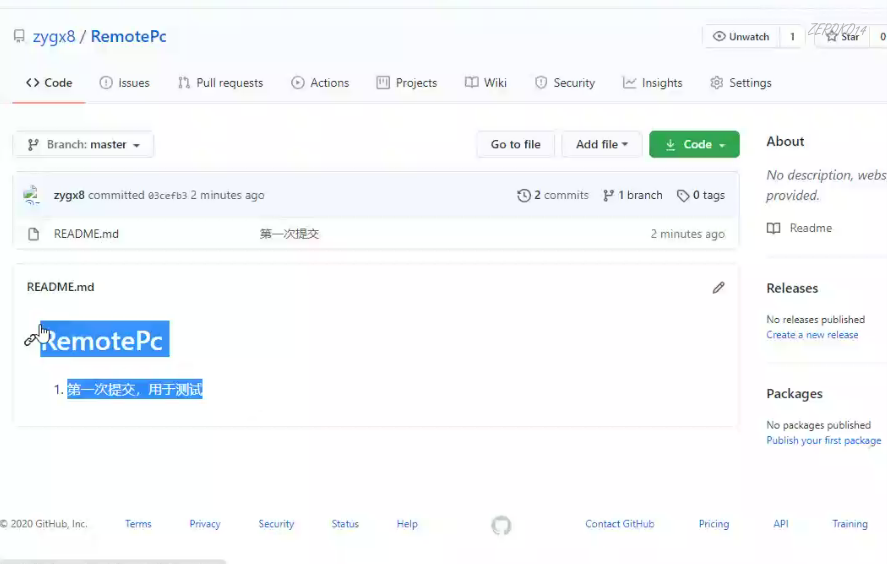
Task: Open the Terms footer link
Action: point(138,524)
